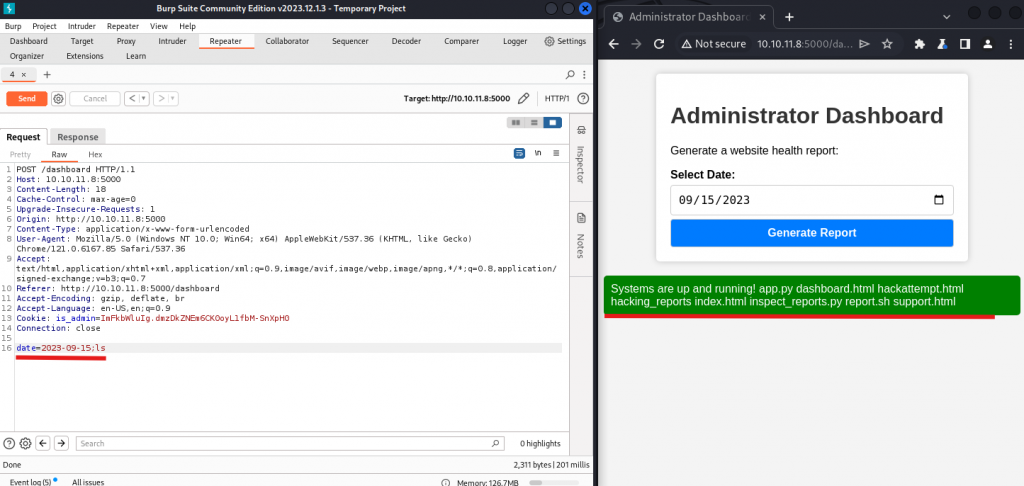The height and width of the screenshot is (486, 1024).
Task: Reload the Administrator Dashboard page in Chrome
Action: 659,44
